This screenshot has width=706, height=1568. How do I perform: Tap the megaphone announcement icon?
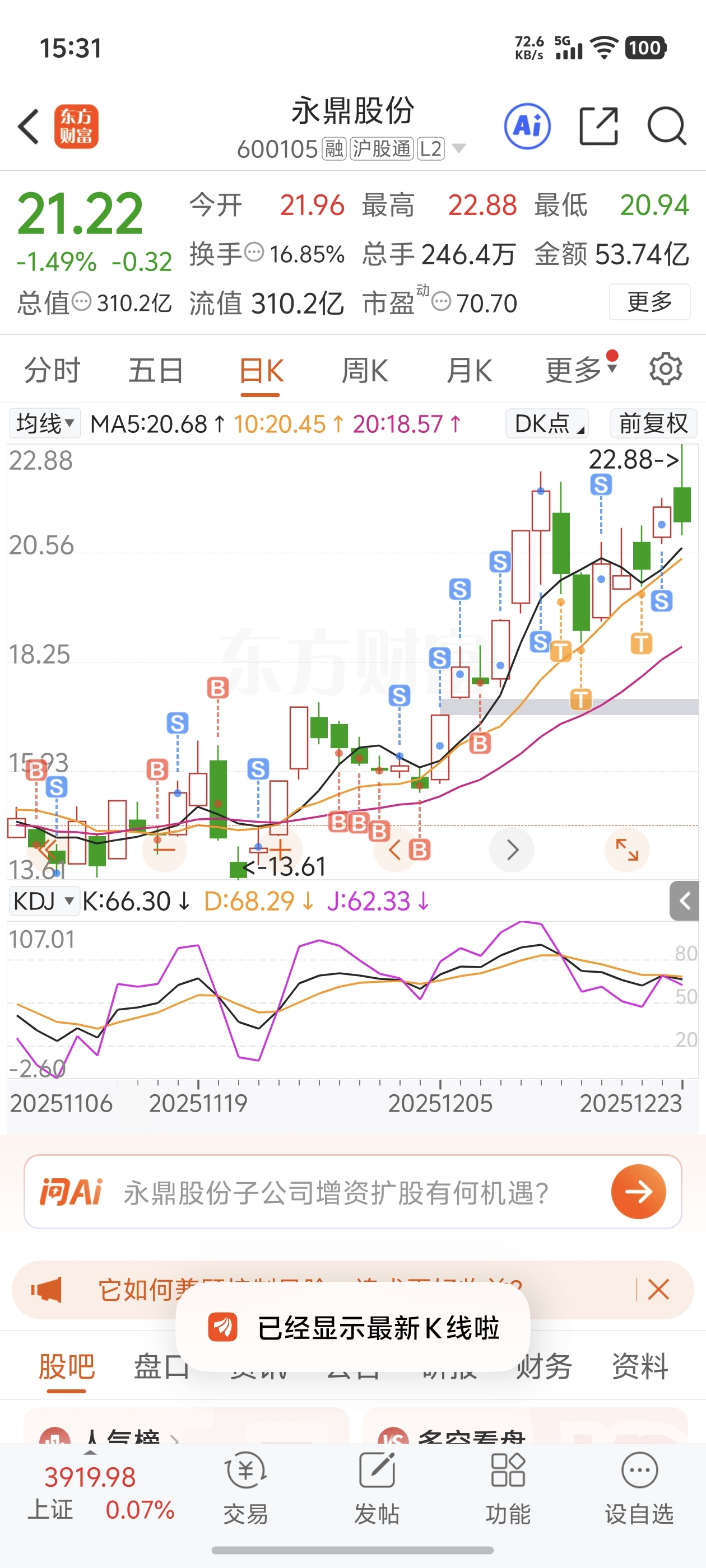pos(47,1289)
